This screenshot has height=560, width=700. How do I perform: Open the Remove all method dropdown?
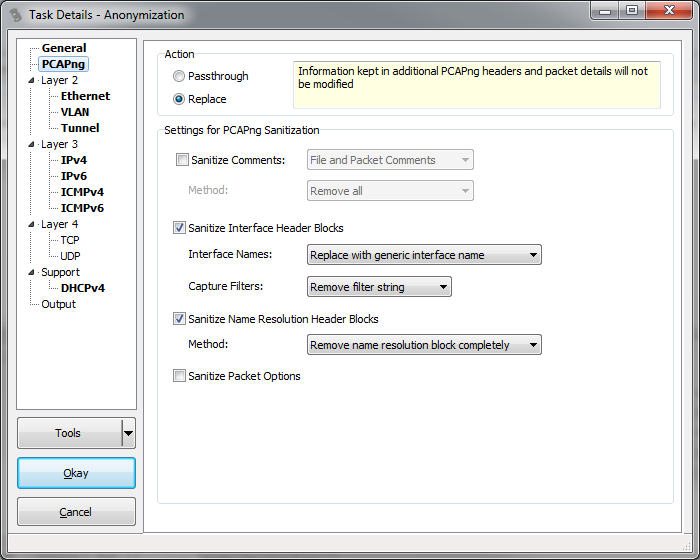click(x=390, y=191)
